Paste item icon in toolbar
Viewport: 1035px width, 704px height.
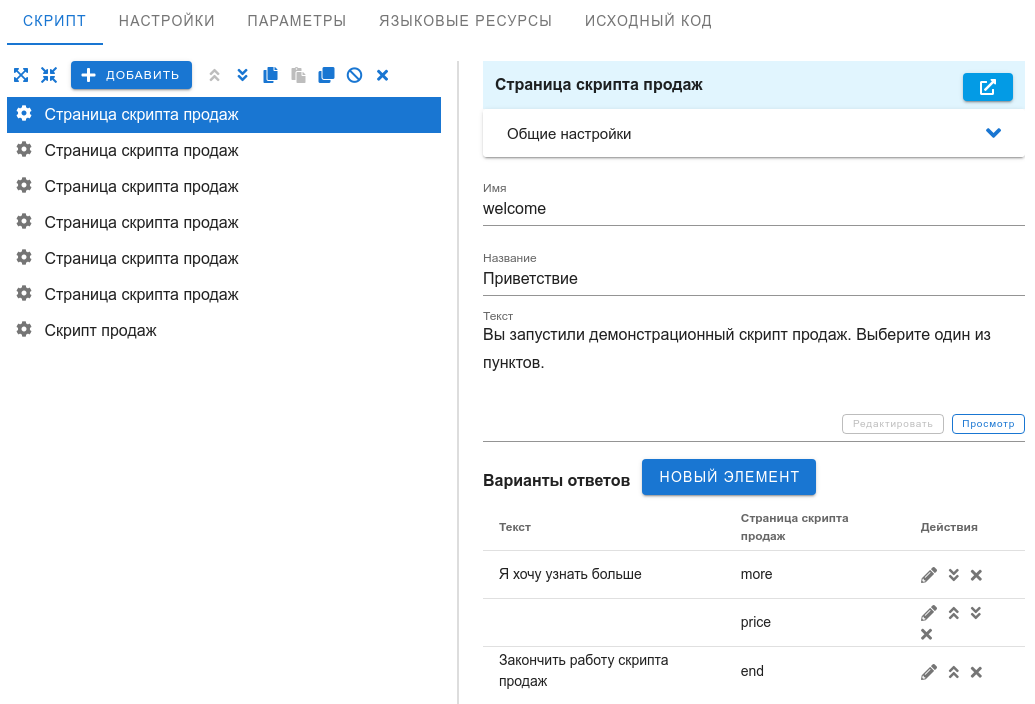(298, 75)
